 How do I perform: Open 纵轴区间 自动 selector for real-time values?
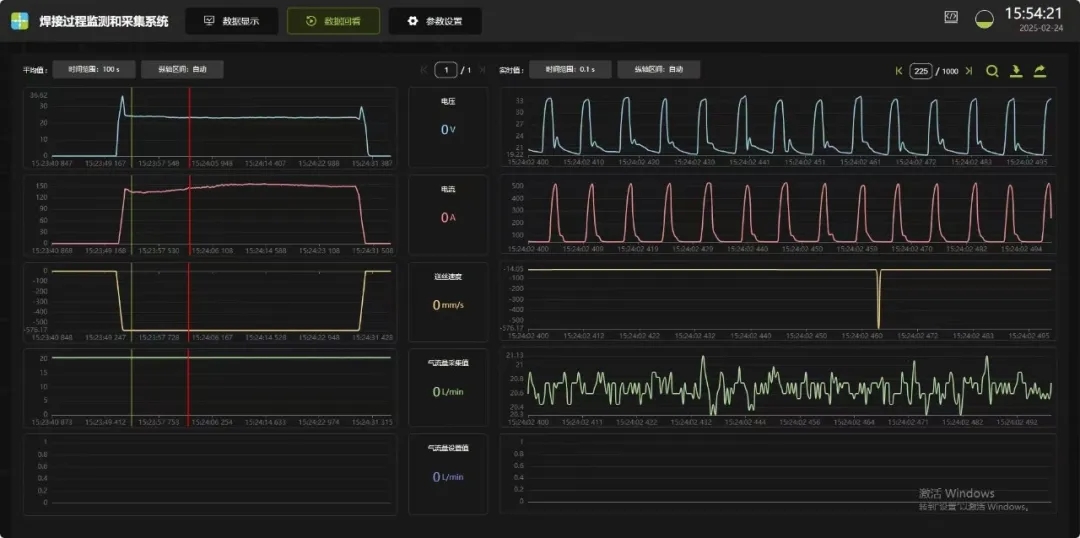pyautogui.click(x=658, y=70)
